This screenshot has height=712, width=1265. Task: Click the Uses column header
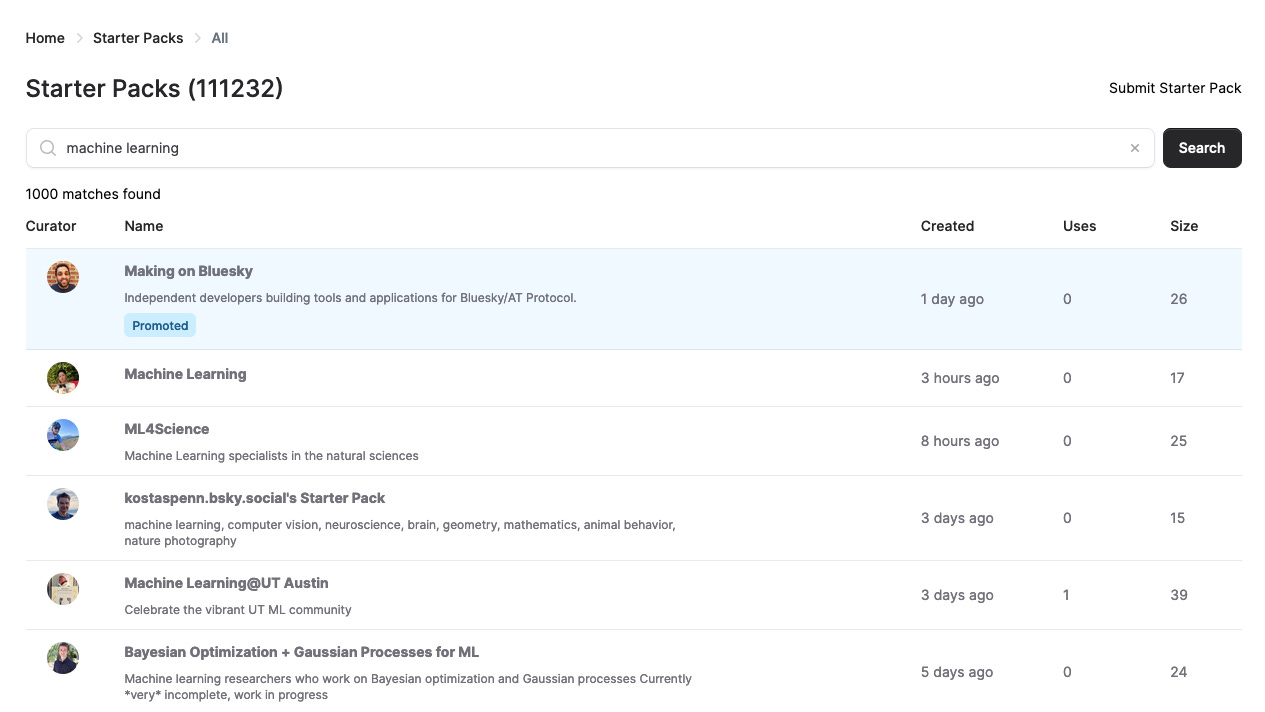[x=1079, y=226]
